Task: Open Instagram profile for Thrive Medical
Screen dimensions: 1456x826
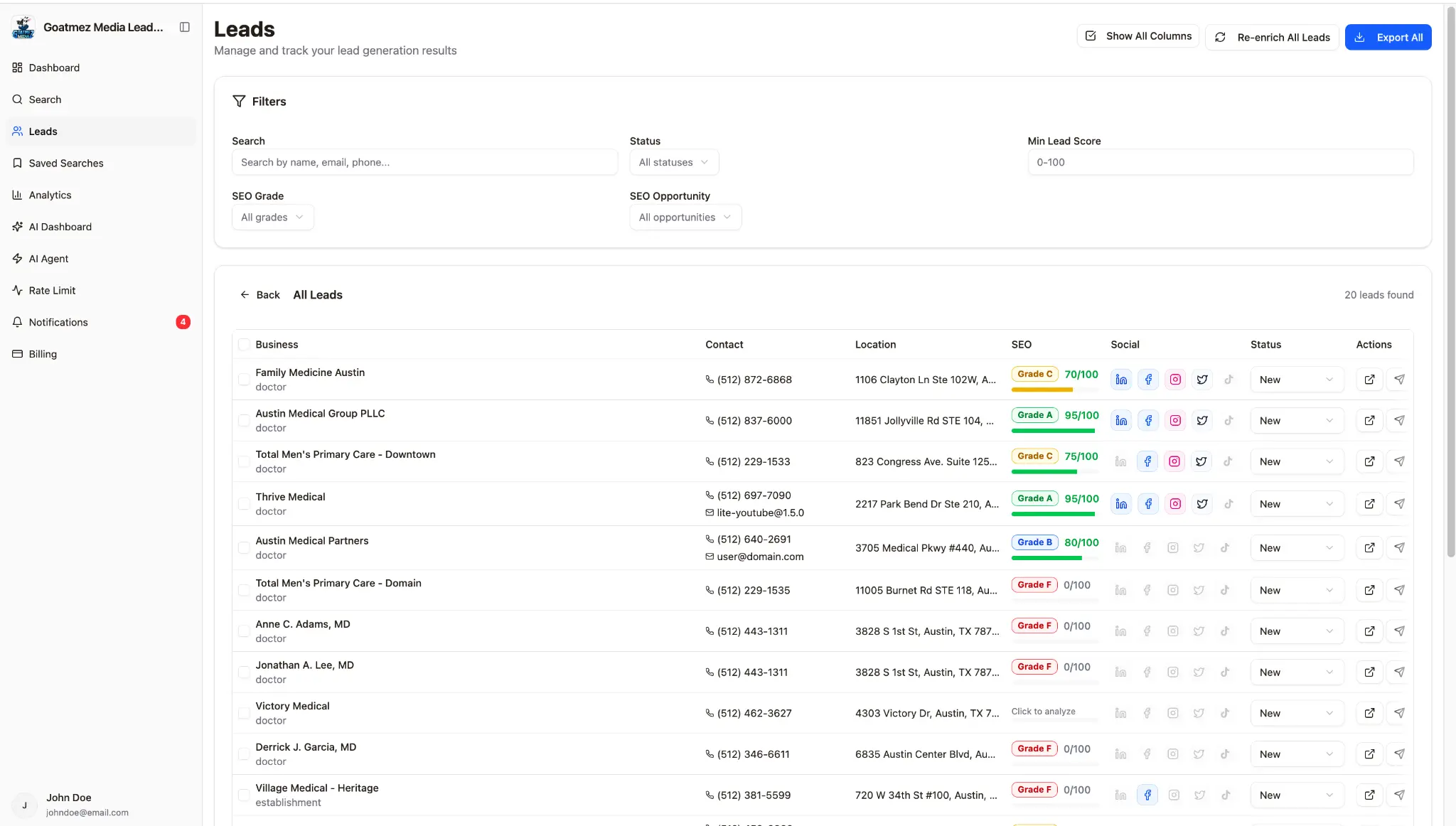Action: tap(1174, 503)
